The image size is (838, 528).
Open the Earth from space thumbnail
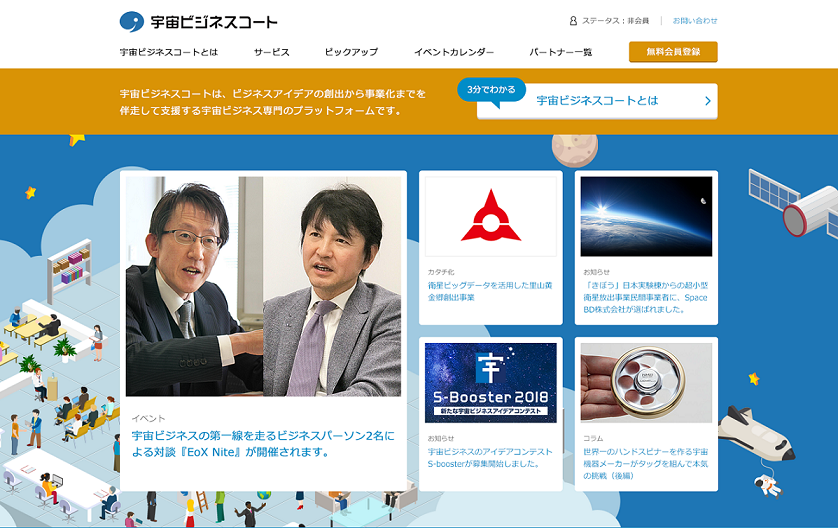646,217
